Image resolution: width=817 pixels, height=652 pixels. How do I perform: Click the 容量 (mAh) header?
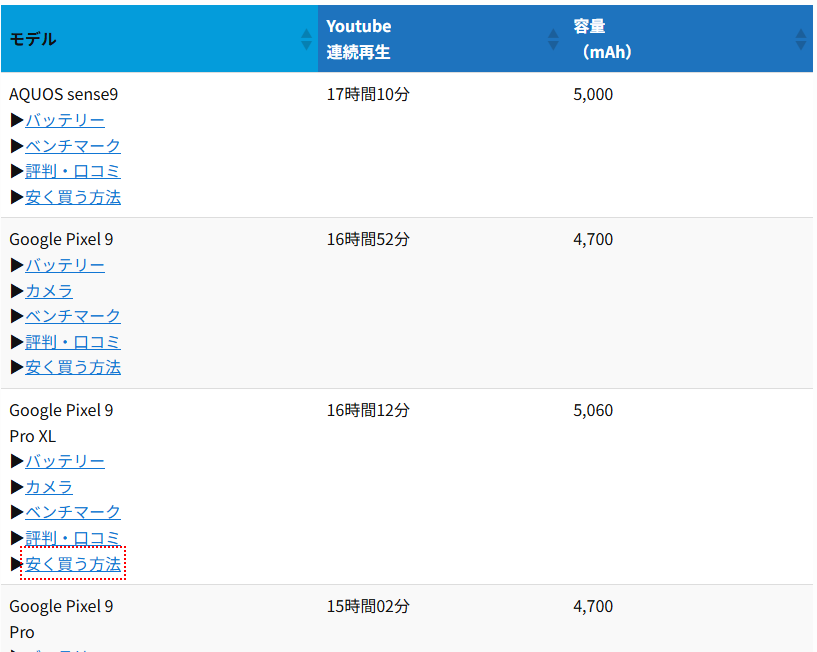pyautogui.click(x=689, y=39)
